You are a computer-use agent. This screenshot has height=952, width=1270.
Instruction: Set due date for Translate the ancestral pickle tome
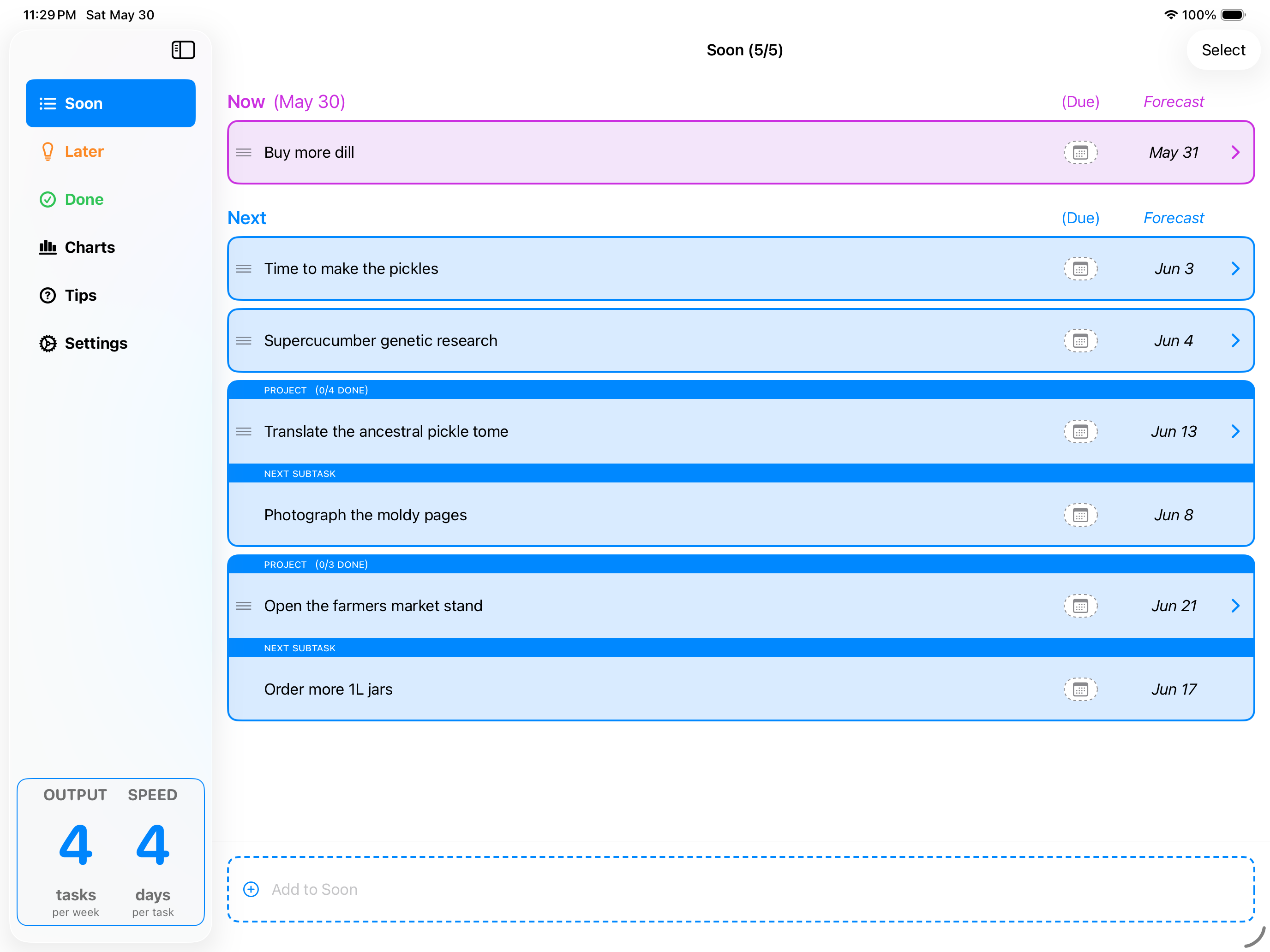click(1080, 432)
